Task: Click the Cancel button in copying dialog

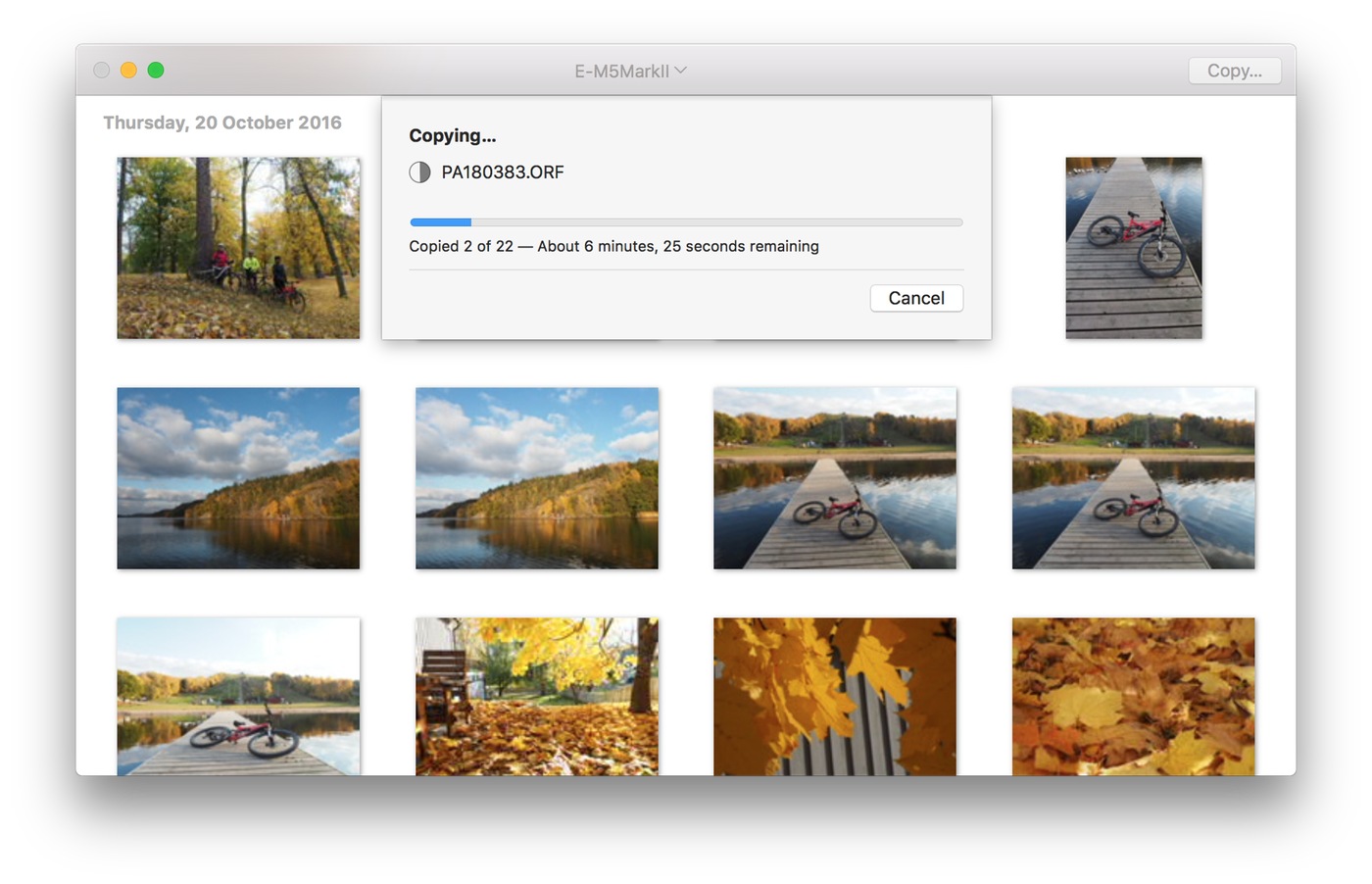Action: [916, 298]
